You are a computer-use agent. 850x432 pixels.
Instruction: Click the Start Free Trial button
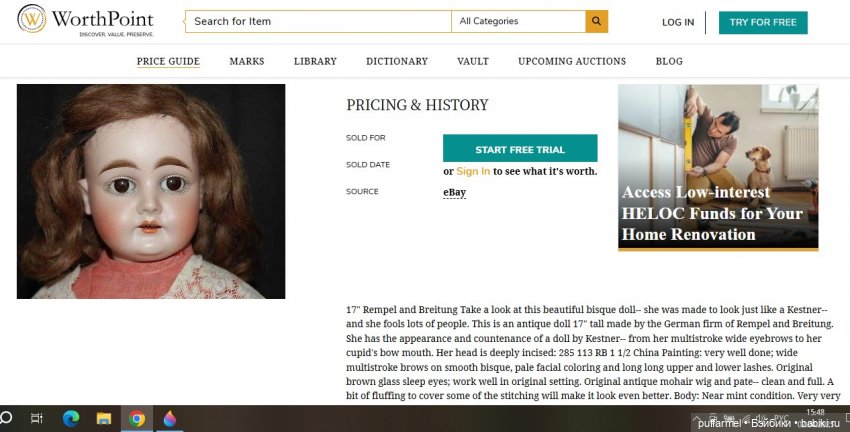point(520,149)
